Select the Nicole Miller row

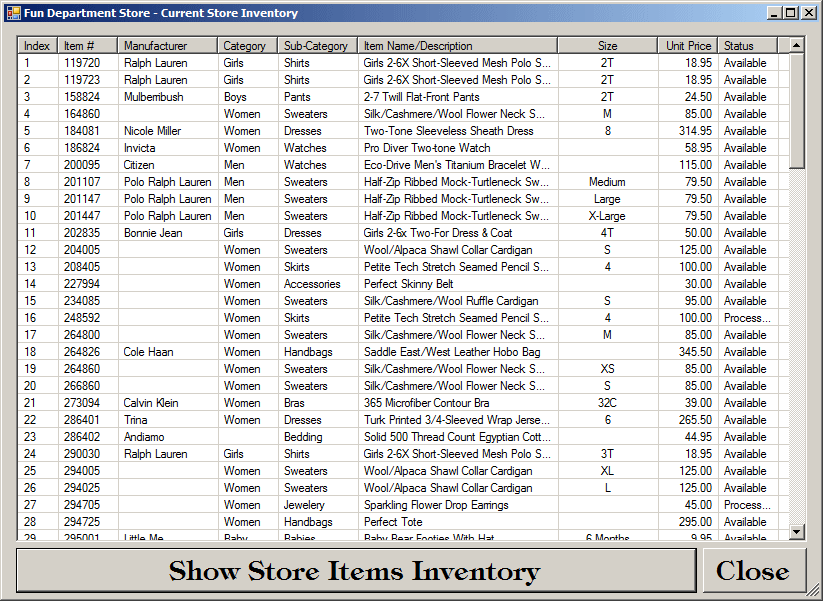403,131
